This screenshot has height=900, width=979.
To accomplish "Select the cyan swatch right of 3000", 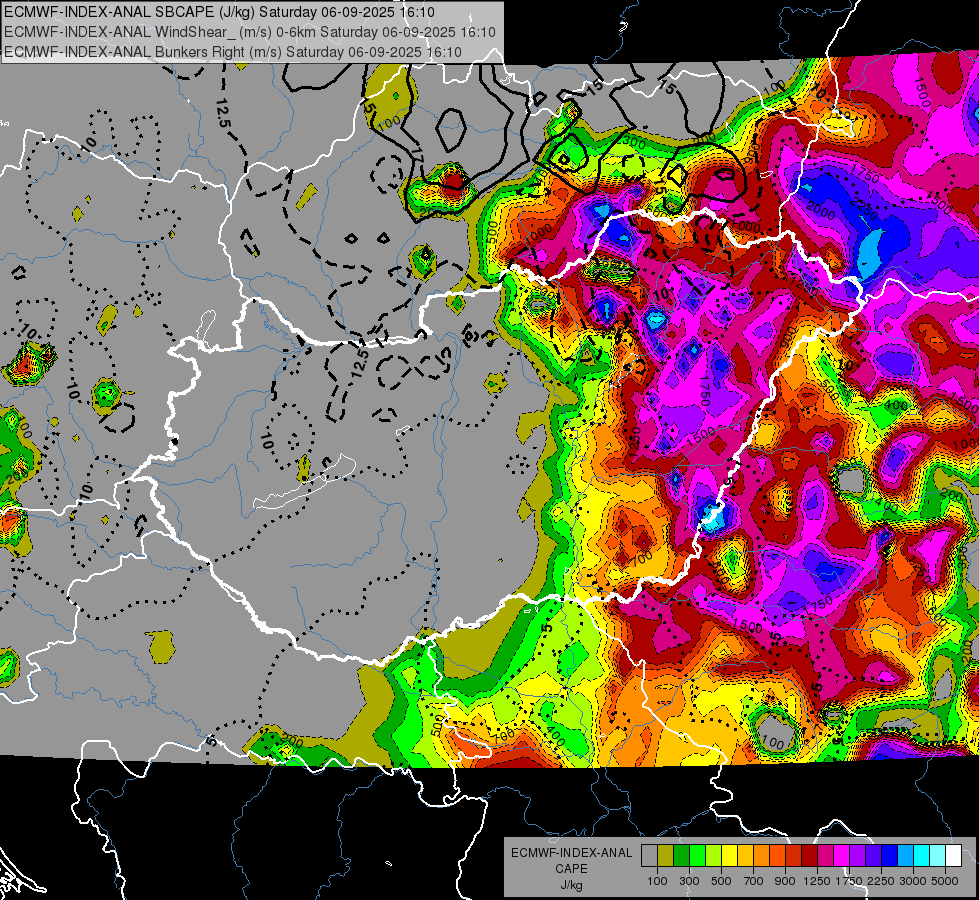I will point(922,856).
